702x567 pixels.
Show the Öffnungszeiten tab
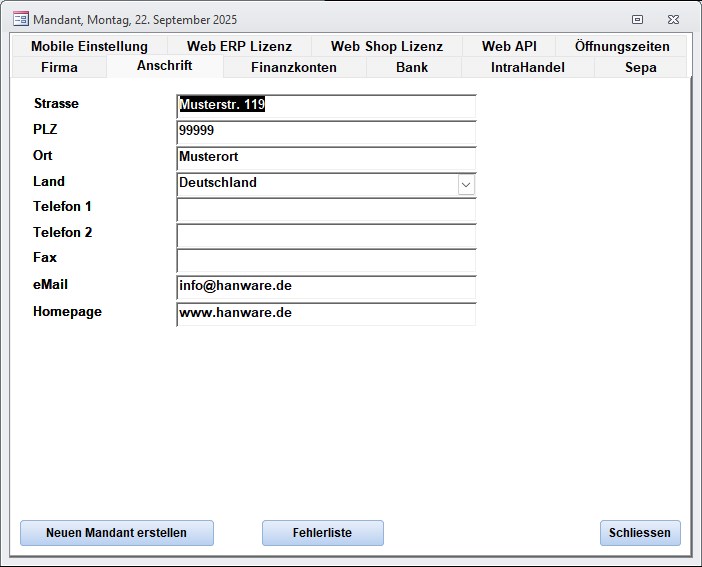[622, 46]
